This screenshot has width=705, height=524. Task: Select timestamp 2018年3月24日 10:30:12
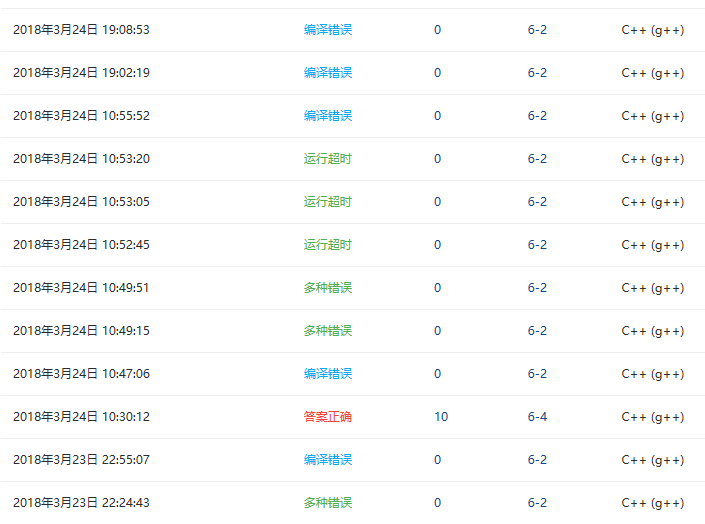pyautogui.click(x=81, y=417)
